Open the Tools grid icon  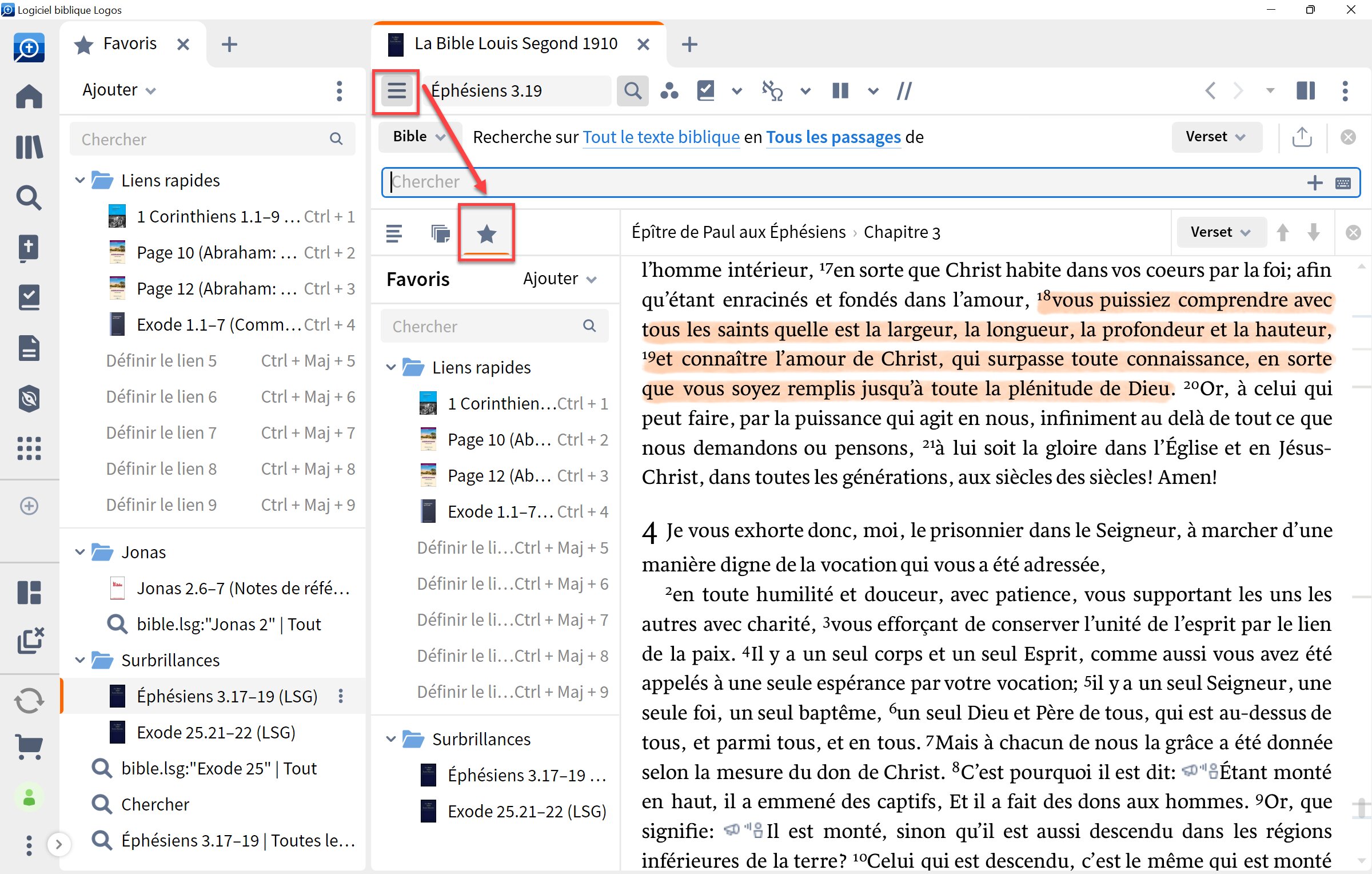click(29, 448)
